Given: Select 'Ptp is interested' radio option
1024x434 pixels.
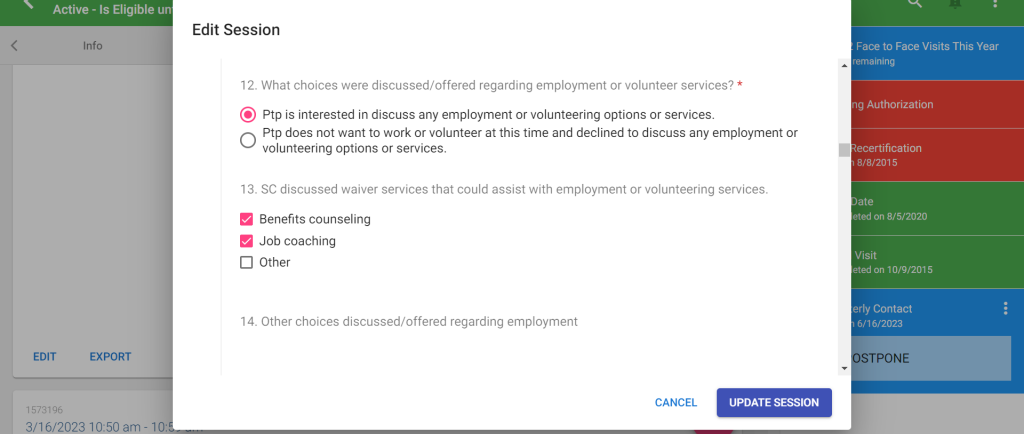Looking at the screenshot, I should [248, 114].
